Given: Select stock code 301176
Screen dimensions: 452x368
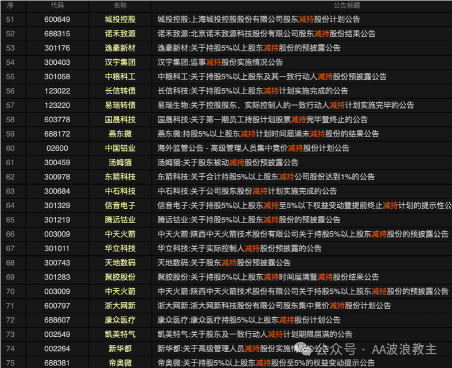Looking at the screenshot, I should (x=57, y=48).
